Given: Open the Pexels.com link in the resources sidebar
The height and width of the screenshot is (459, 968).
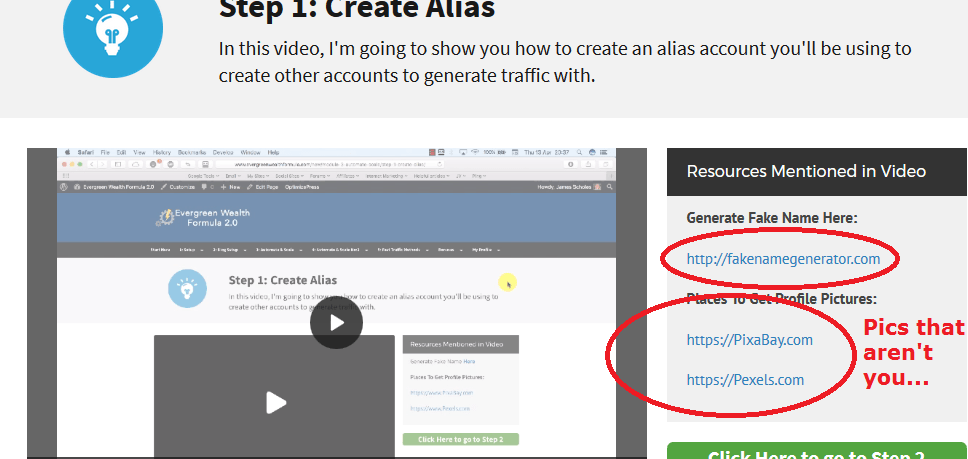Looking at the screenshot, I should coord(745,379).
